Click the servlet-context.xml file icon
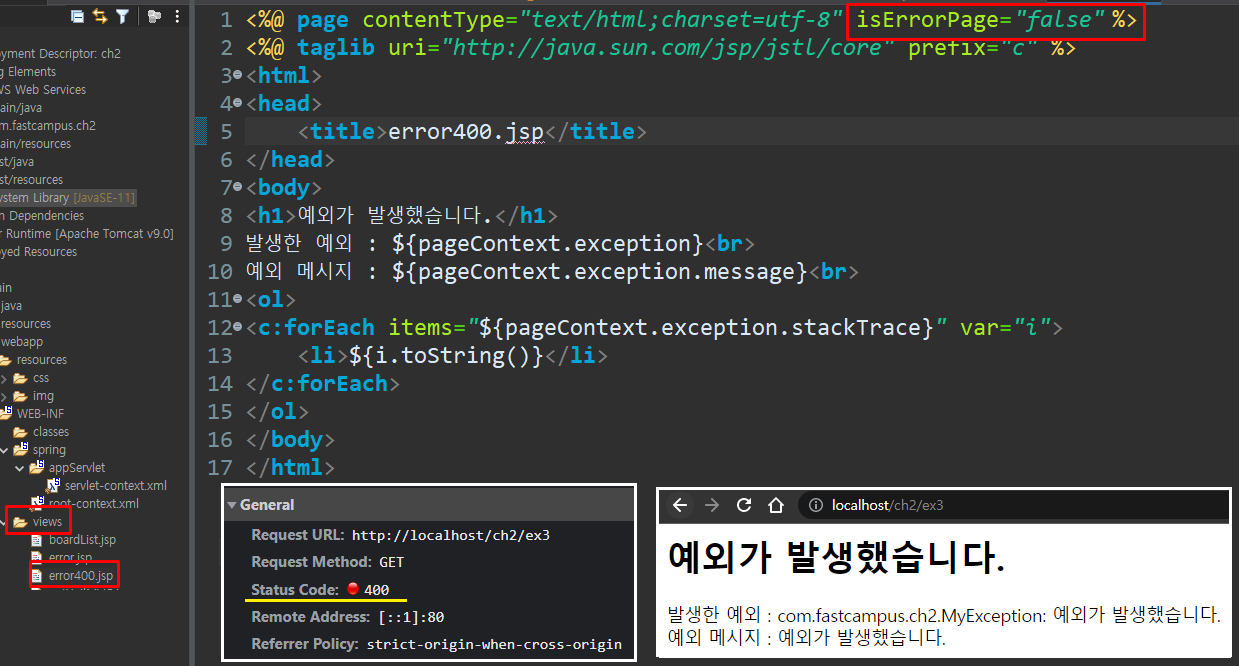 click(53, 485)
